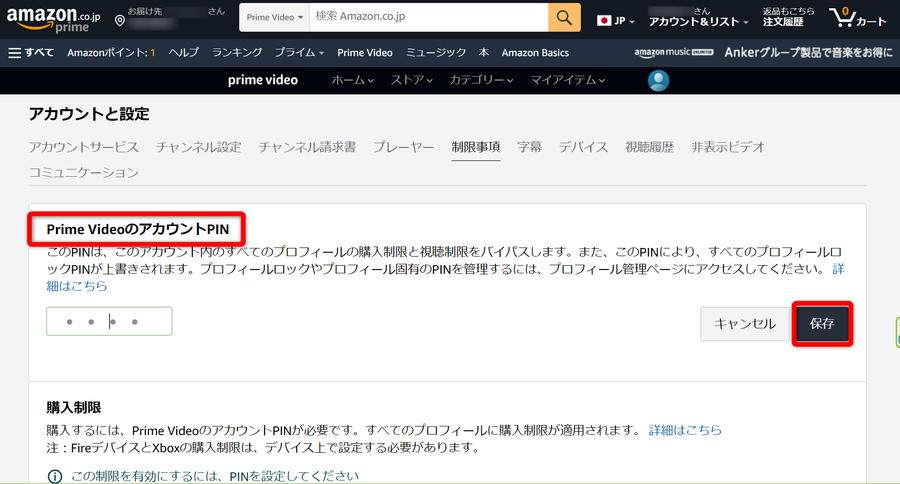
Task: Focus the PIN entry field
Action: click(109, 322)
